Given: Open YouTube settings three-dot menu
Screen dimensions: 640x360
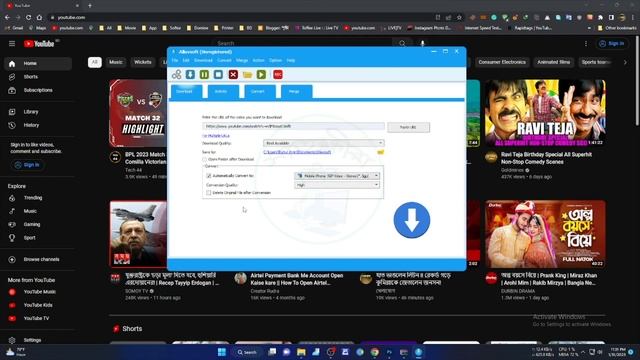Looking at the screenshot, I should coord(586,44).
